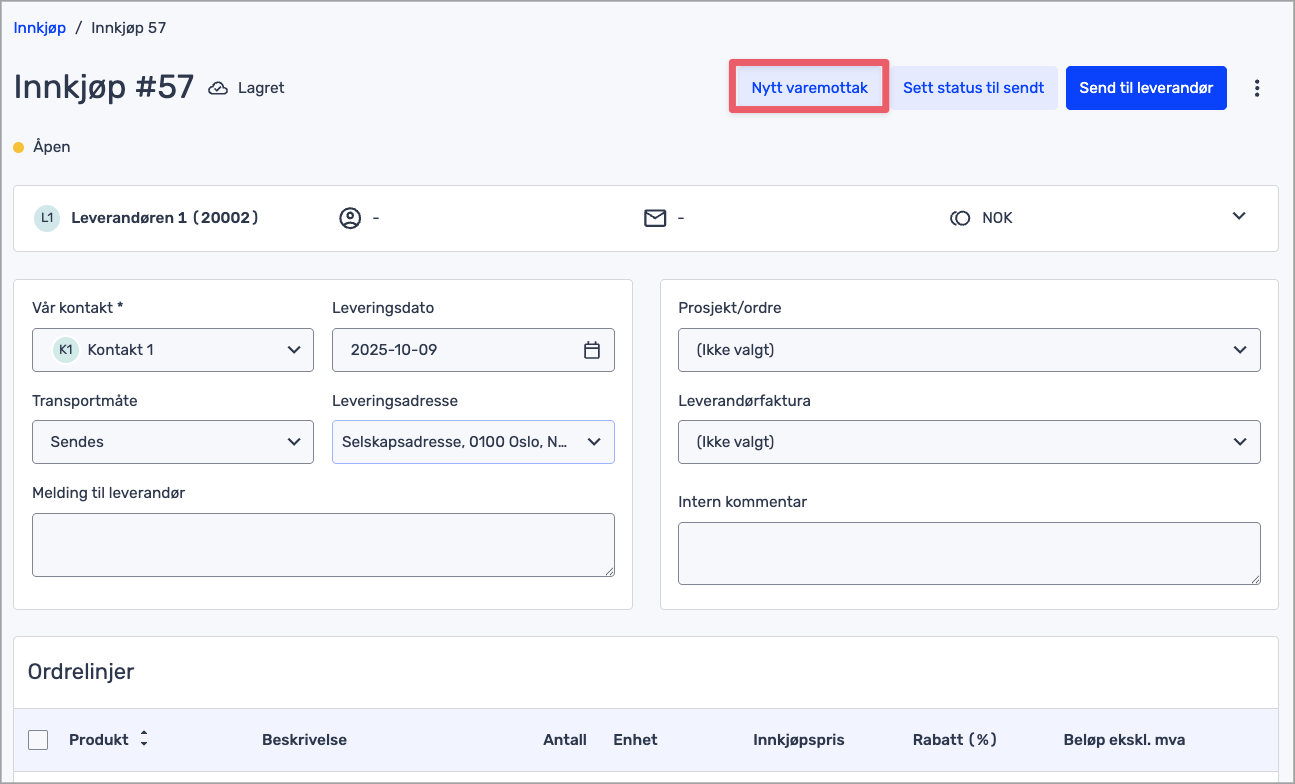Click into the Melding til leverandør text area

point(323,545)
